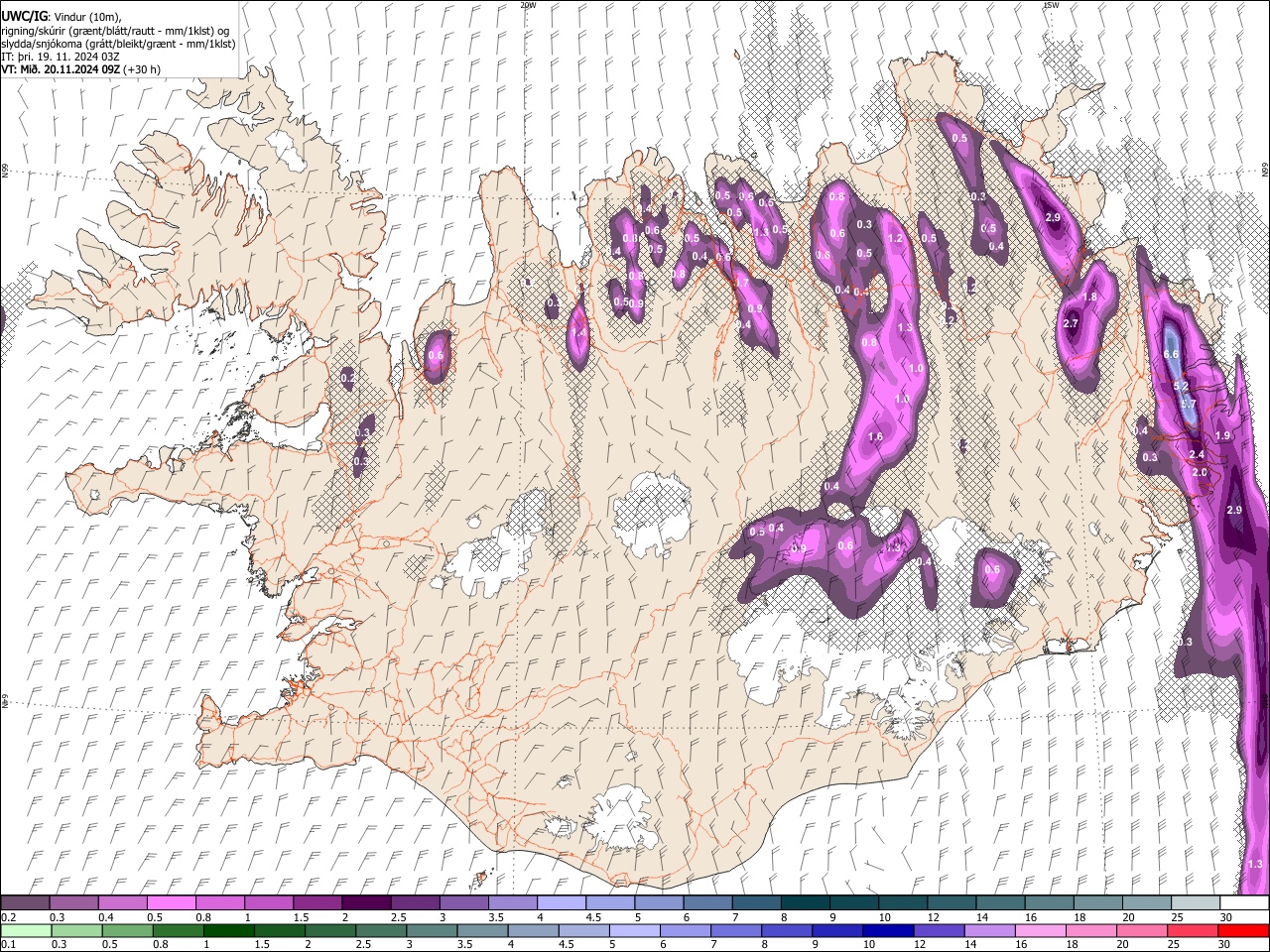Click the 2.4 precipitation value on the map
The width and height of the screenshot is (1270, 952).
[x=1197, y=454]
